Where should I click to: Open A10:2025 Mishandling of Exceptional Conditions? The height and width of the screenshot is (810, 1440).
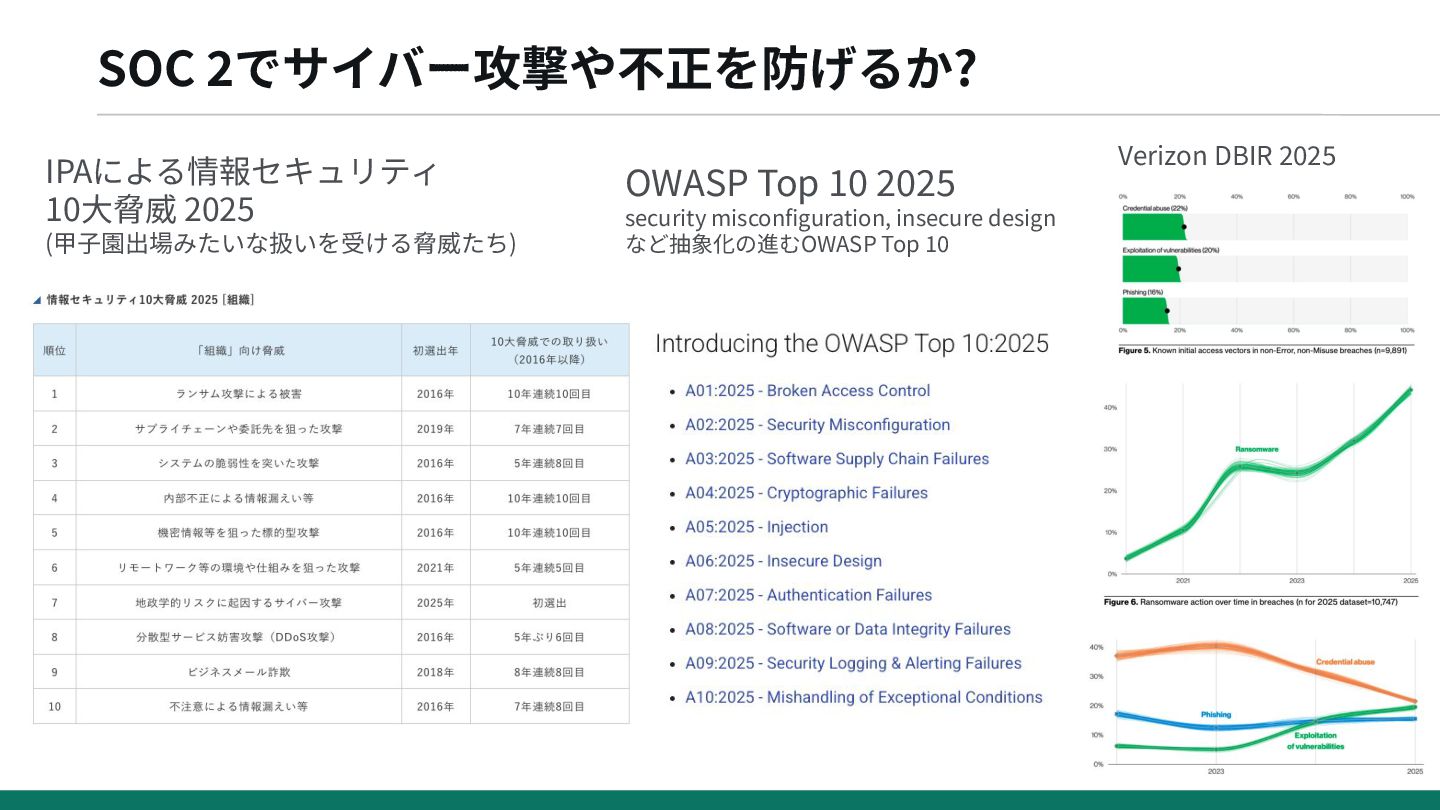tap(864, 697)
